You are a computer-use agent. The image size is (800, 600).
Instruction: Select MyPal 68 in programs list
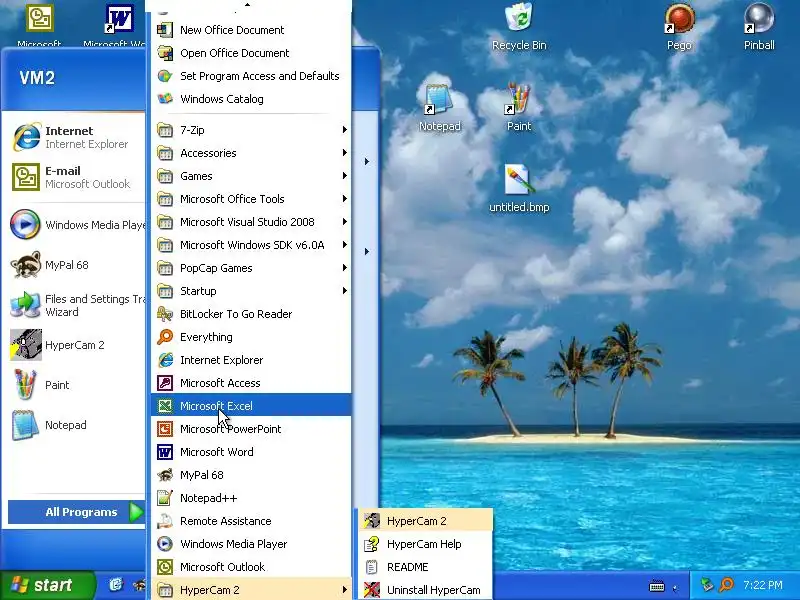coord(251,474)
